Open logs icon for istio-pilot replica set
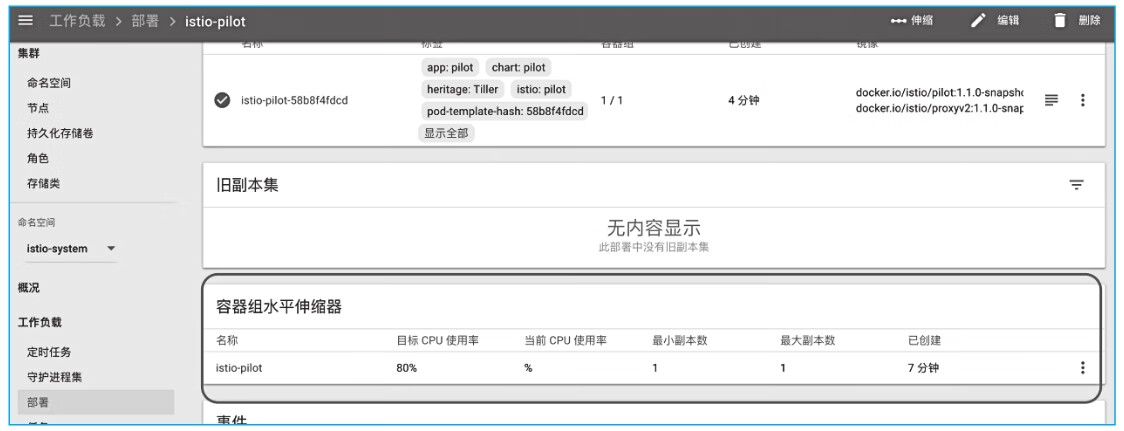Screen dimensions: 1124x431 [1051, 100]
